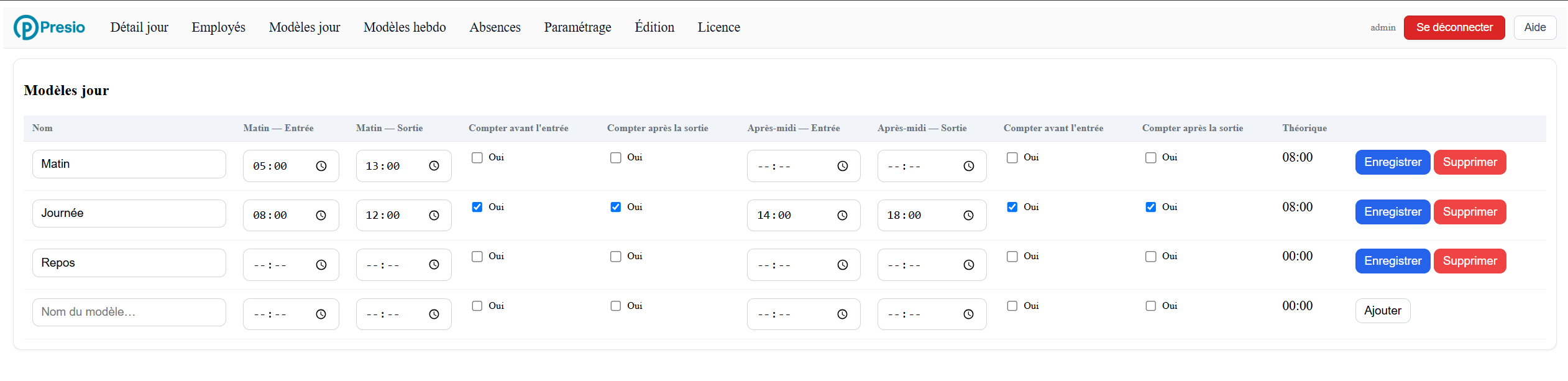This screenshot has height=381, width=1568.
Task: Delete the Matin model with Supprimer
Action: [1470, 162]
